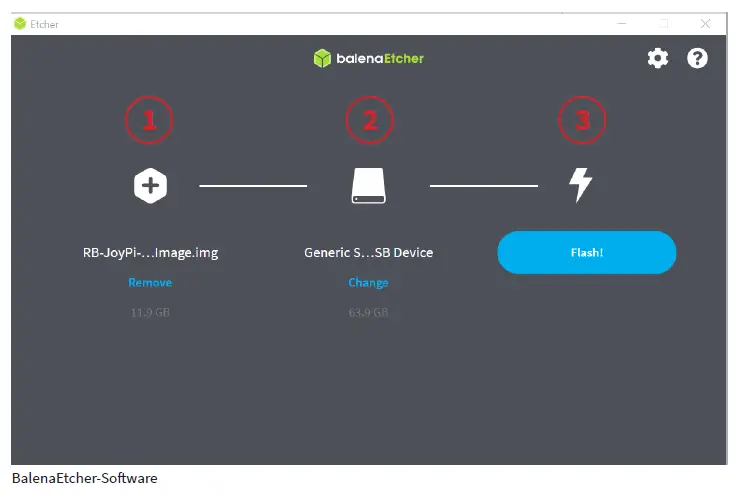
Task: Maximize the Etcher window
Action: tap(664, 23)
